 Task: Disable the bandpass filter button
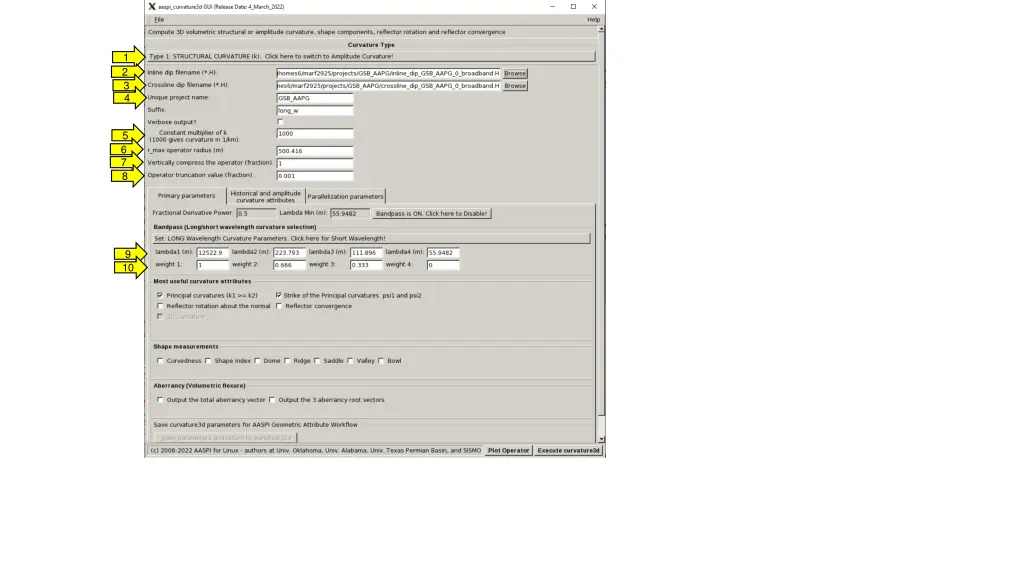click(431, 214)
